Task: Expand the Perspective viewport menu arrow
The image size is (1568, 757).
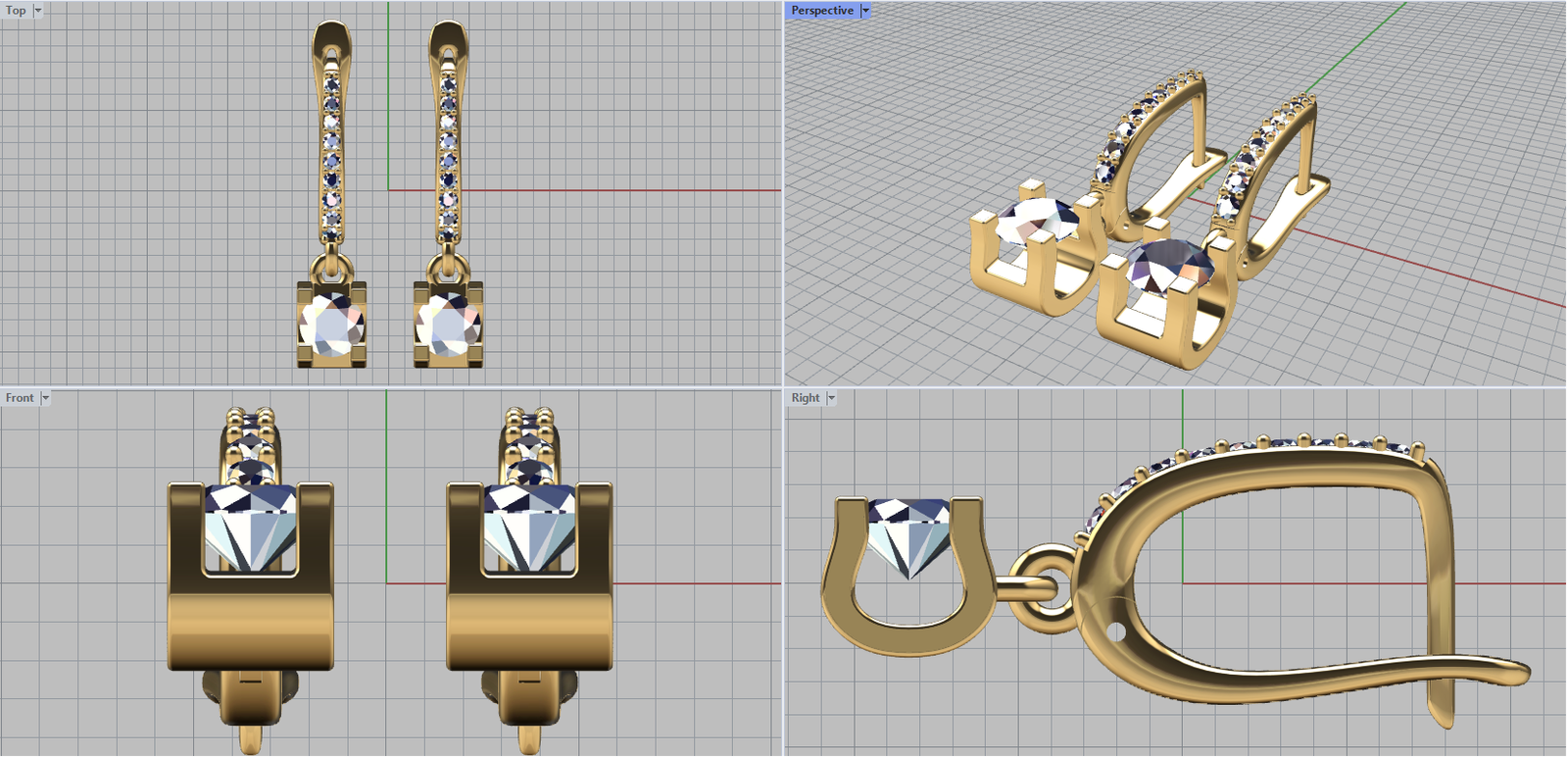Action: [865, 11]
